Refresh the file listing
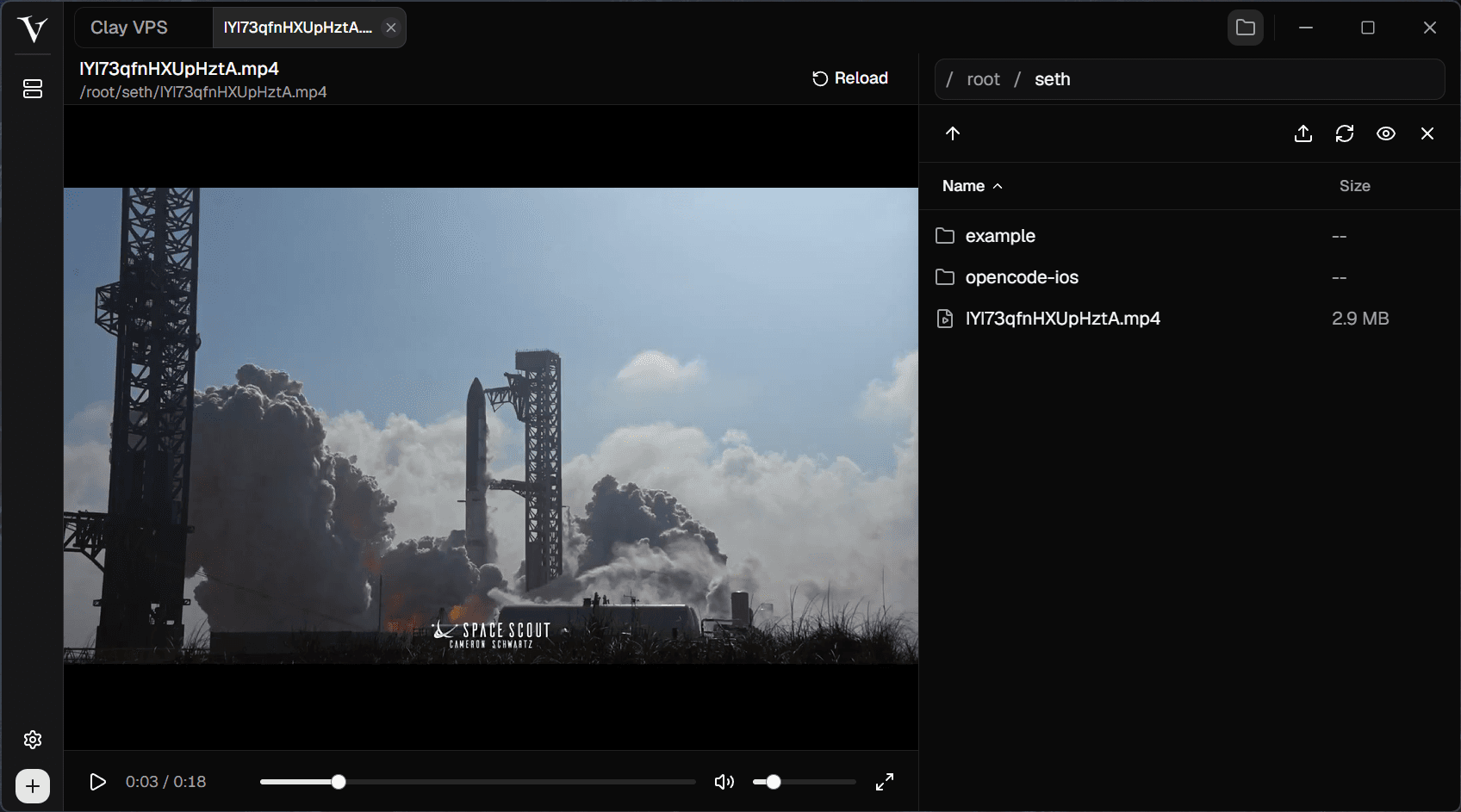Screen dimensions: 1461x812 1345,133
